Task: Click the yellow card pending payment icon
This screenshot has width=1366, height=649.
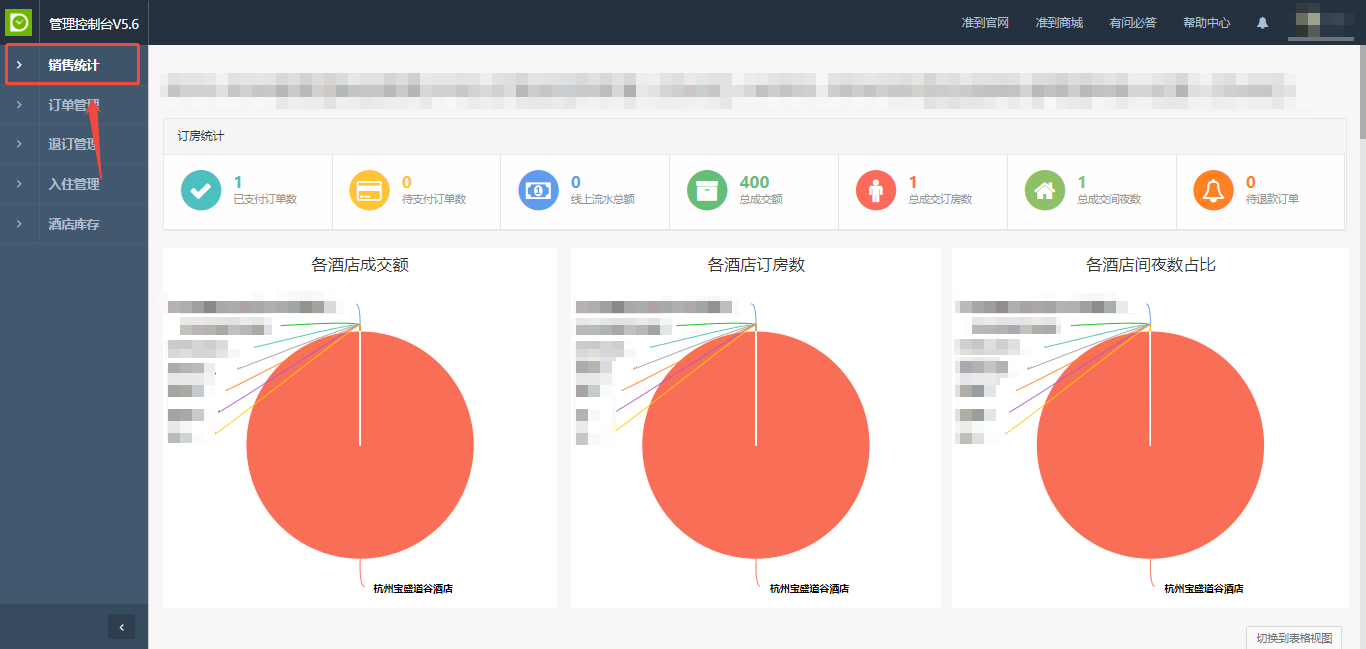Action: click(x=369, y=190)
